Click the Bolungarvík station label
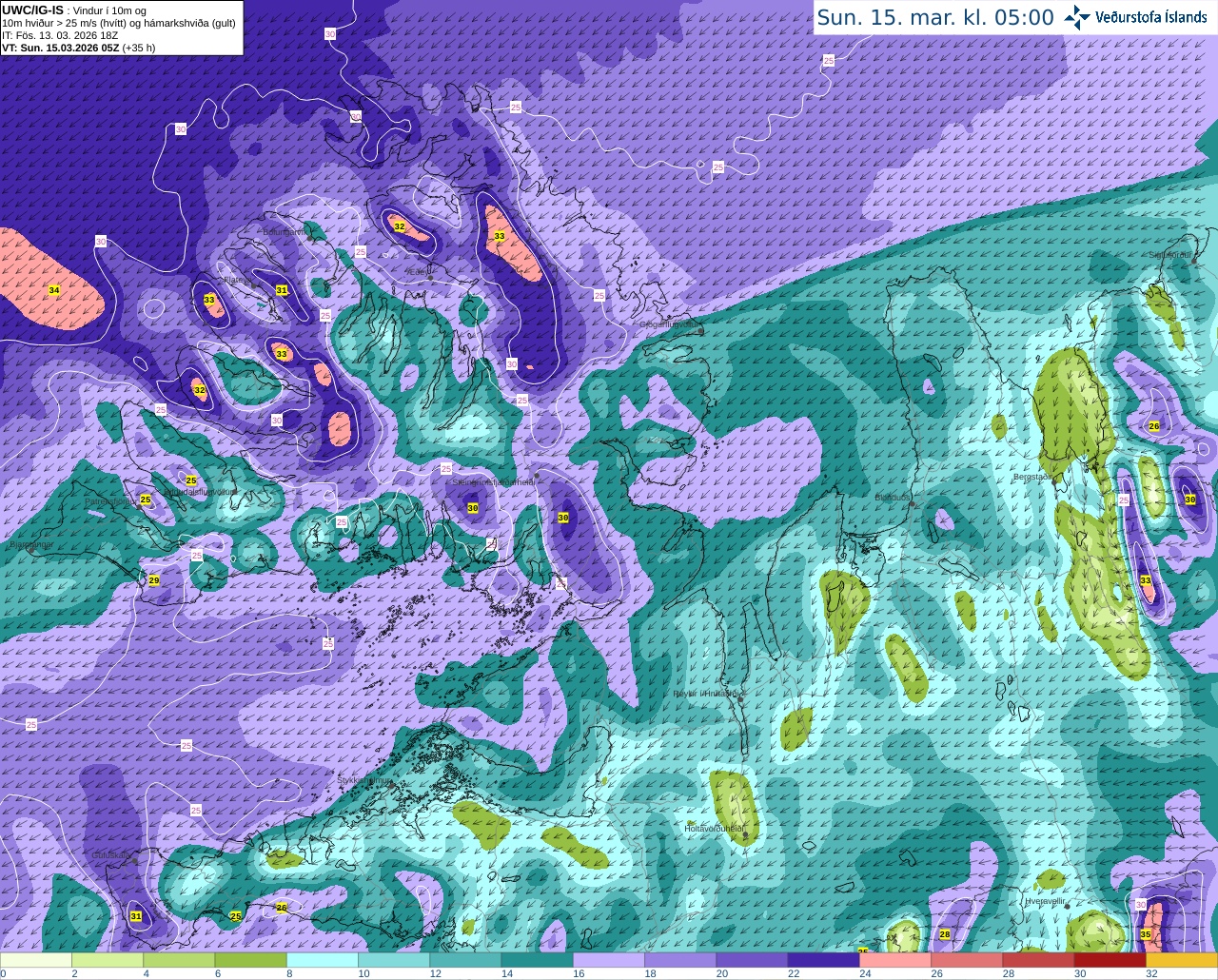1218x980 pixels. (x=285, y=231)
